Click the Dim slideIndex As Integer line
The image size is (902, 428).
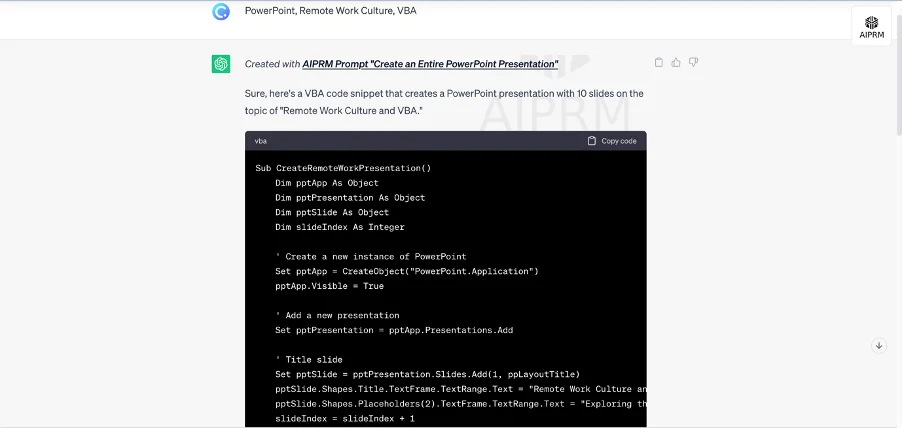point(339,227)
